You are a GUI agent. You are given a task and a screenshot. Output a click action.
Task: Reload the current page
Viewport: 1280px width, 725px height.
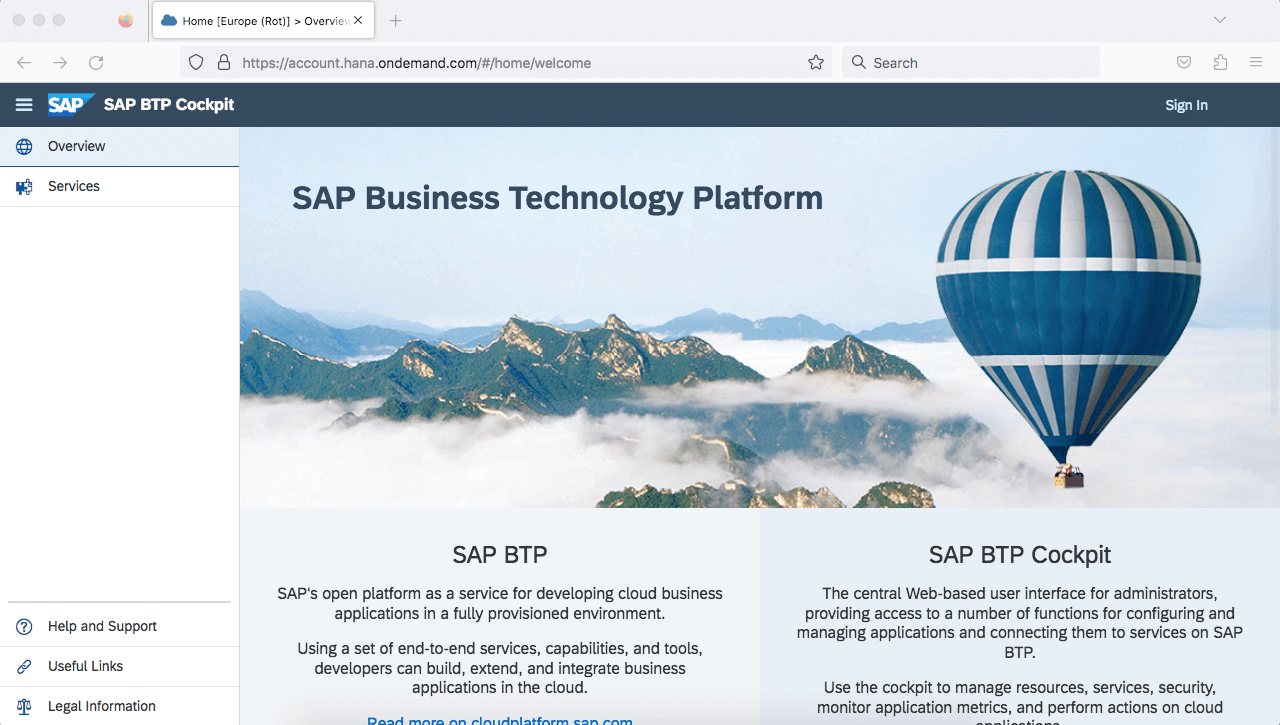[x=96, y=63]
